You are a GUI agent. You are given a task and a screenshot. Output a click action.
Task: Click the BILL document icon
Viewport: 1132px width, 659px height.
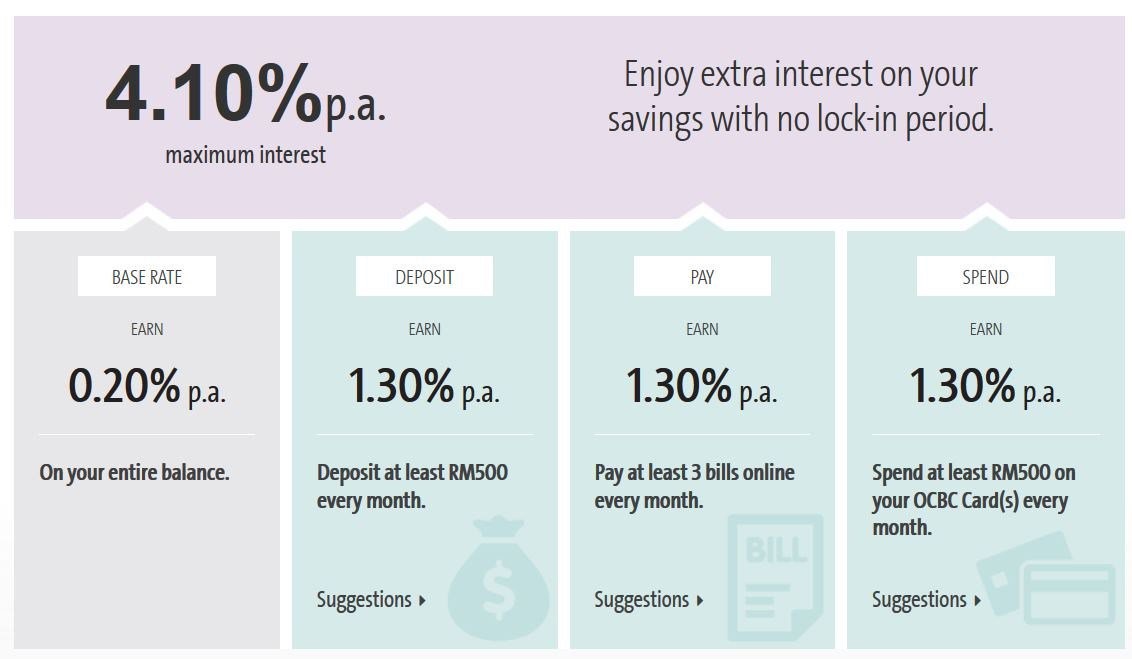coord(775,577)
